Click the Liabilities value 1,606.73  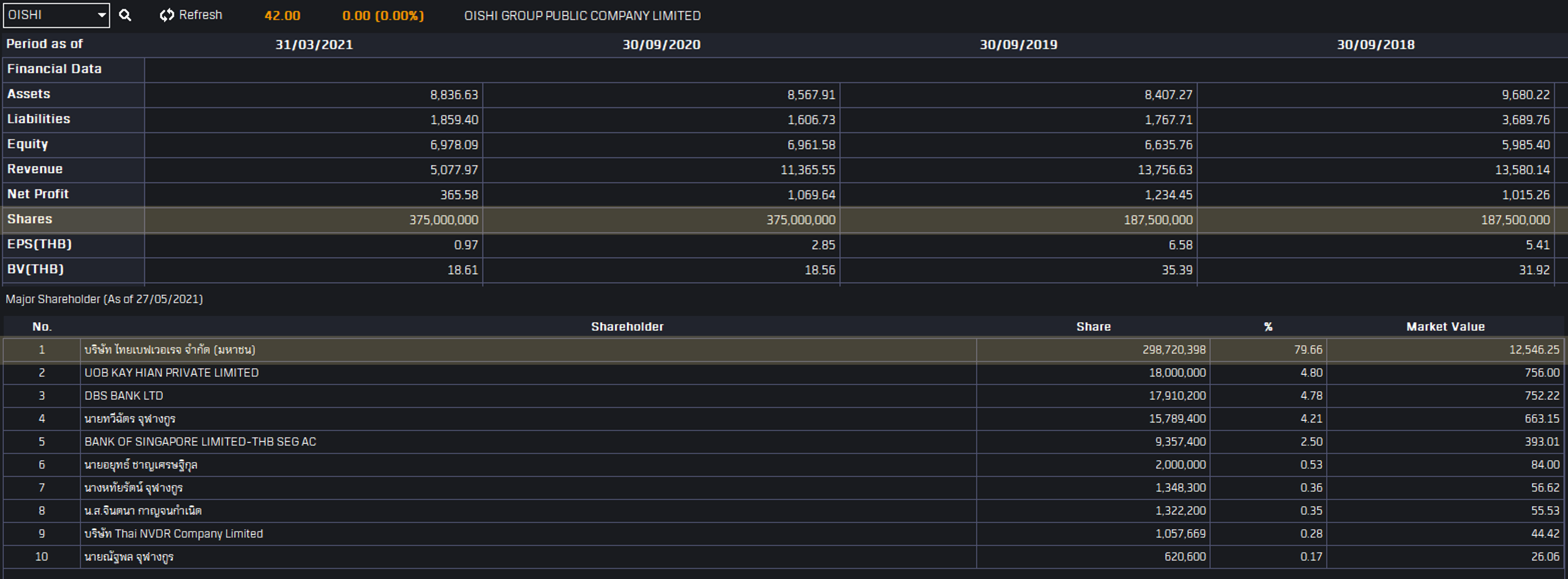click(811, 120)
